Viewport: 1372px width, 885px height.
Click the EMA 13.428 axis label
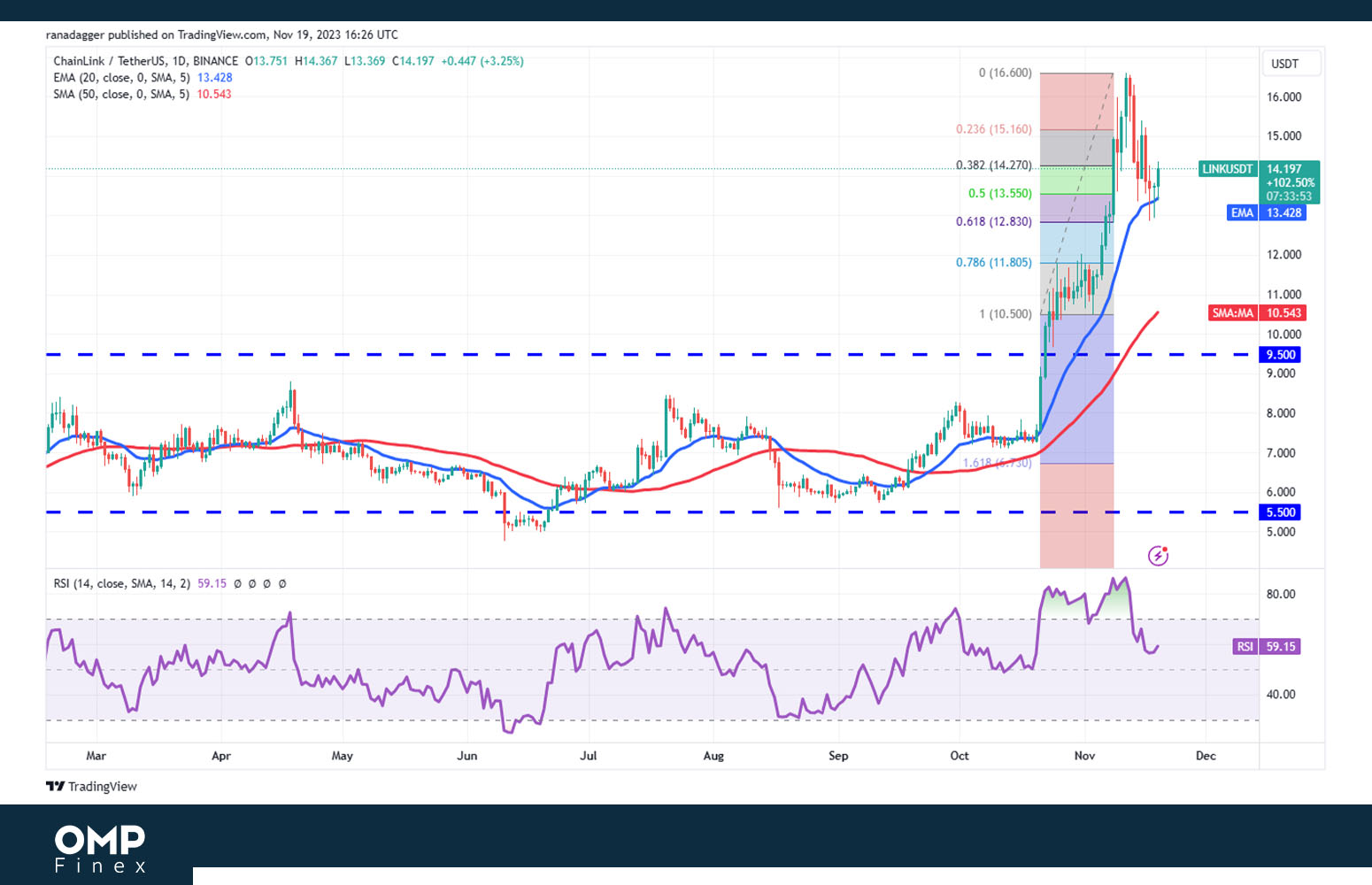[x=1266, y=213]
